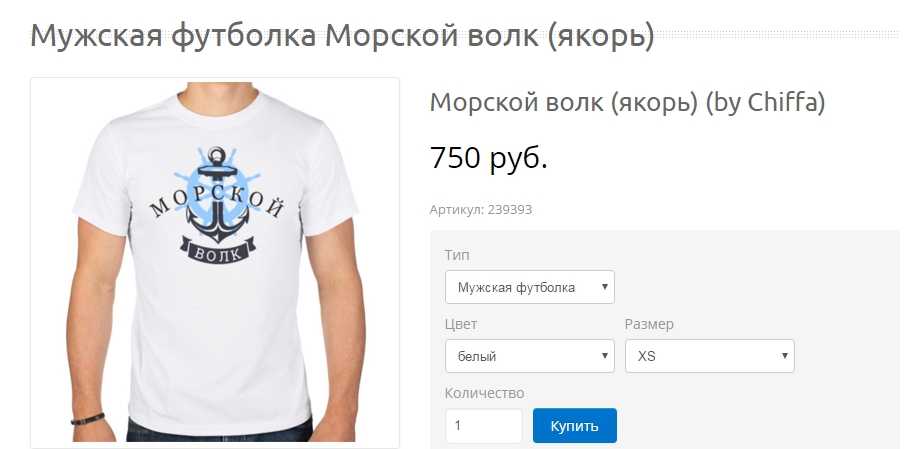This screenshot has width=913, height=449.
Task: Open the Цвет dropdown showing белый
Action: click(529, 356)
